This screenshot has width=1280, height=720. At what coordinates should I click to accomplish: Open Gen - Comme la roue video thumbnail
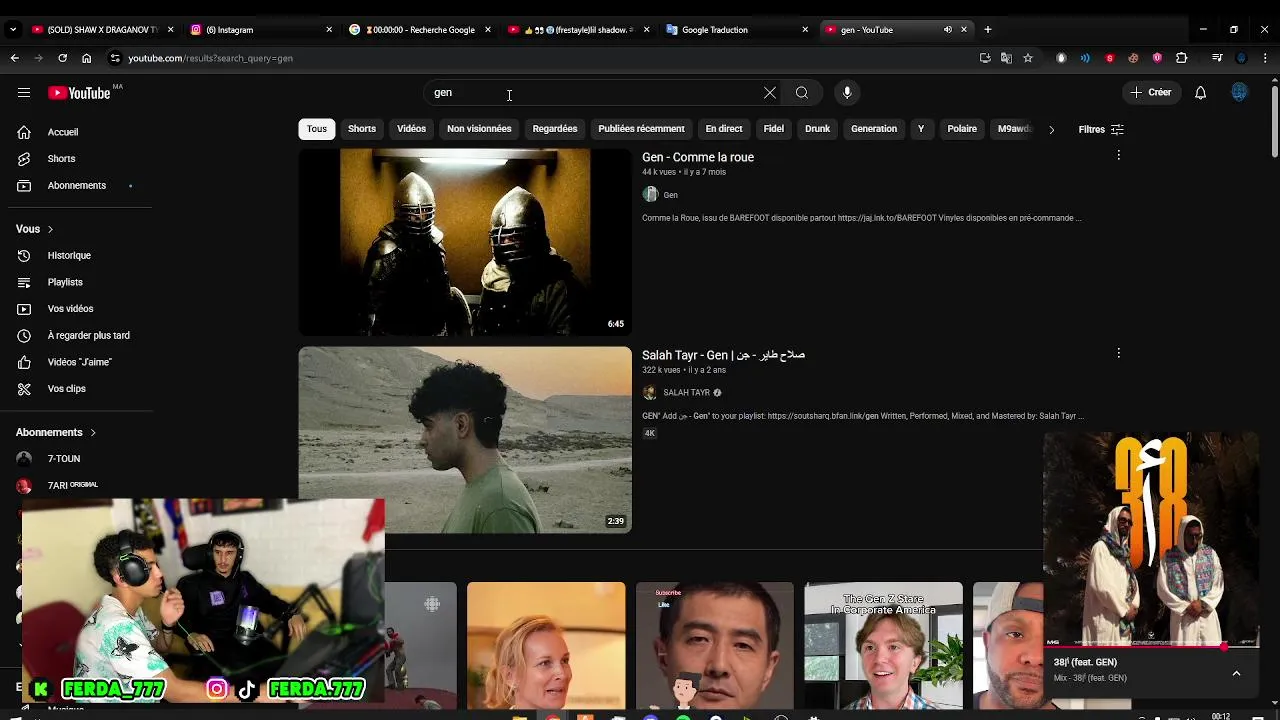point(465,242)
